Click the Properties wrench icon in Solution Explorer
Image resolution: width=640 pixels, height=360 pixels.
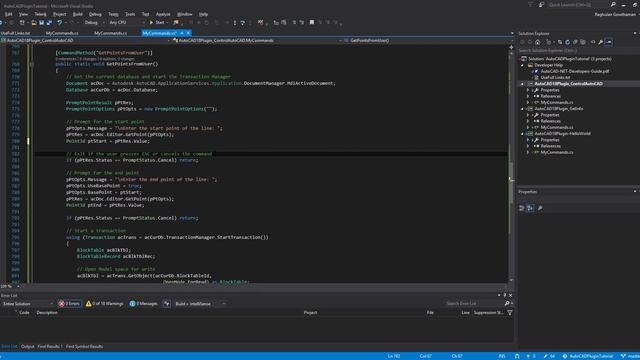click(601, 42)
